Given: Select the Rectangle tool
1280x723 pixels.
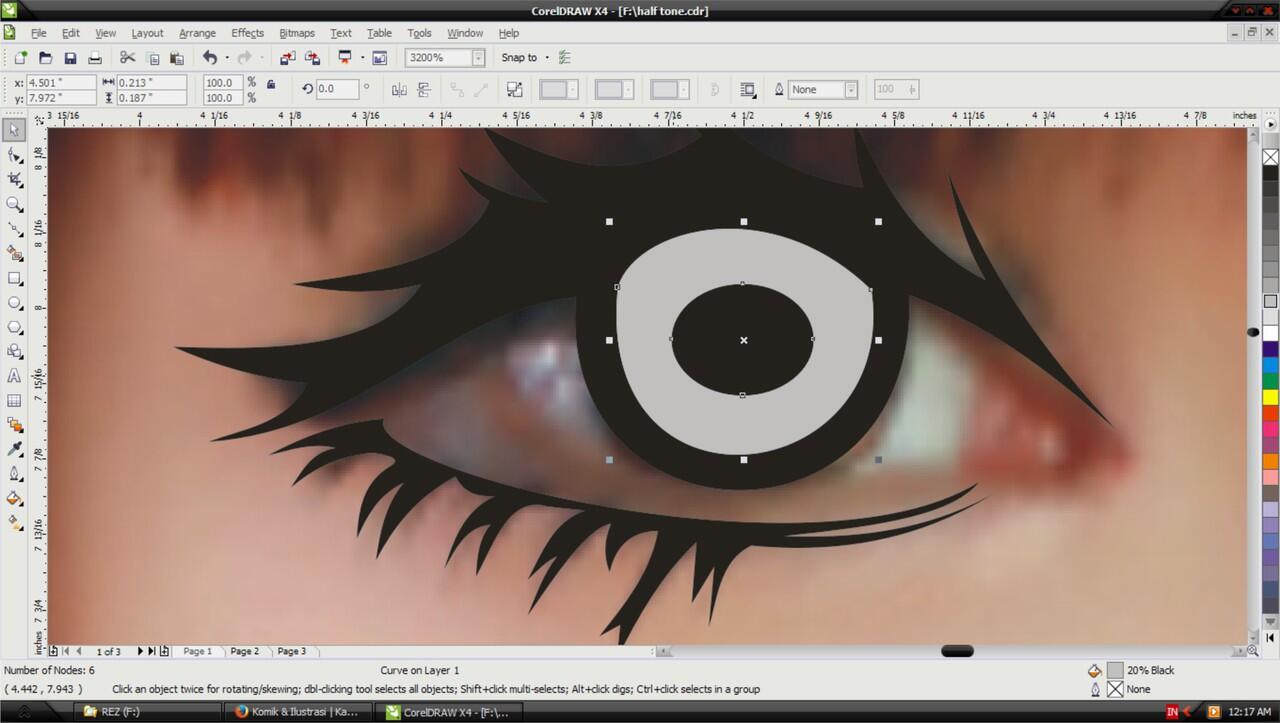Looking at the screenshot, I should point(14,278).
